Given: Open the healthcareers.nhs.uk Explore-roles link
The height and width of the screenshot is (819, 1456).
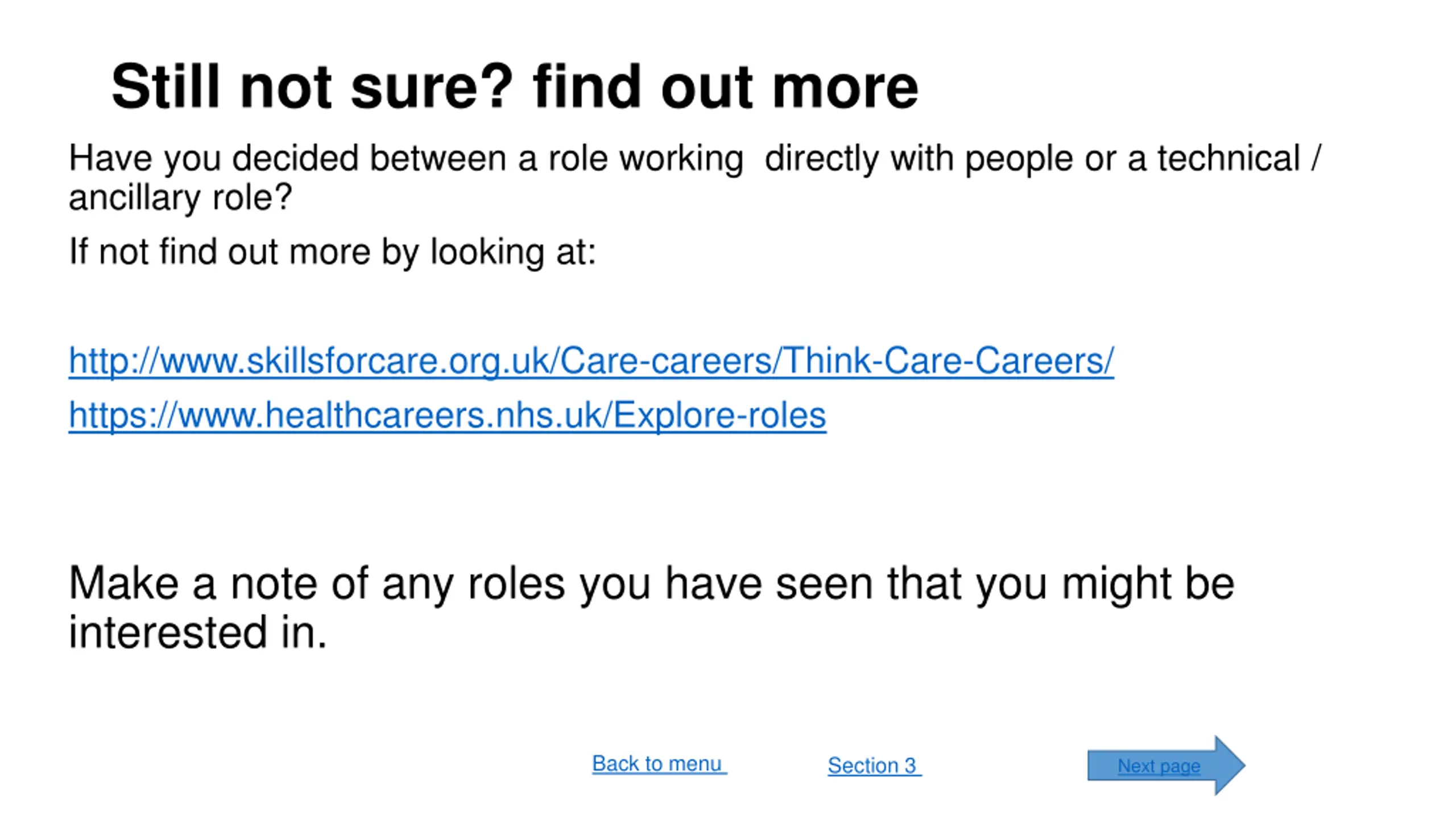Looking at the screenshot, I should (447, 415).
